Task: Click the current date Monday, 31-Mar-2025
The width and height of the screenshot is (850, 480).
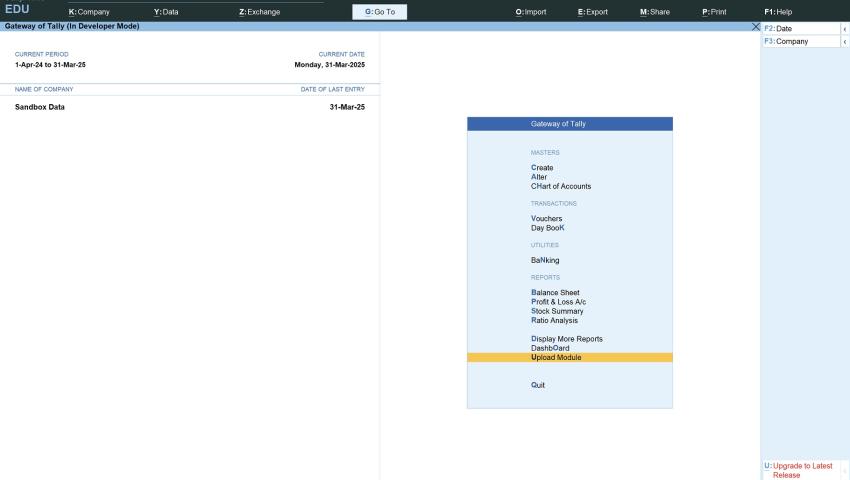Action: 330,65
